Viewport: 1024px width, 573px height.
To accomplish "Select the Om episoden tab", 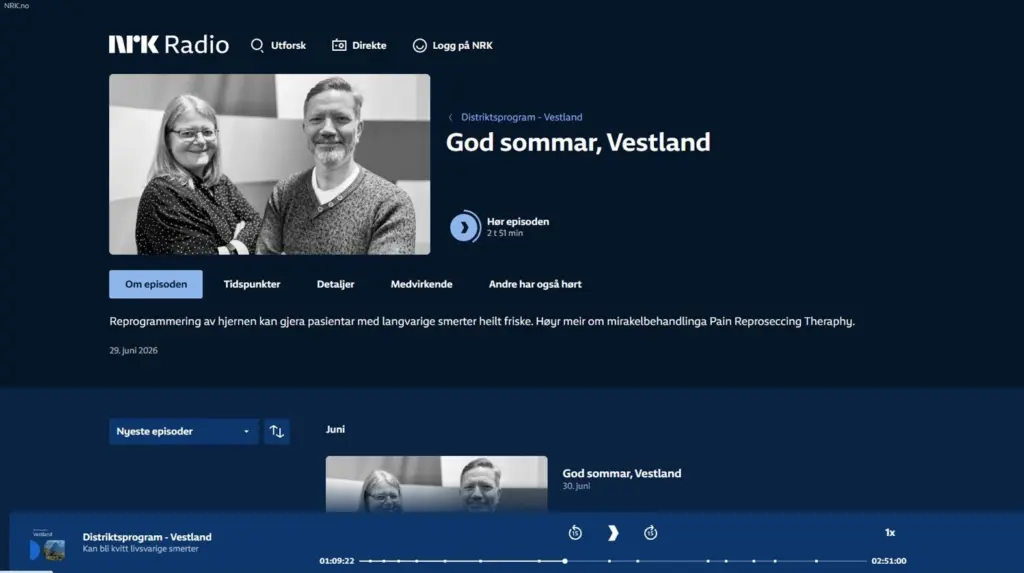I will 155,284.
